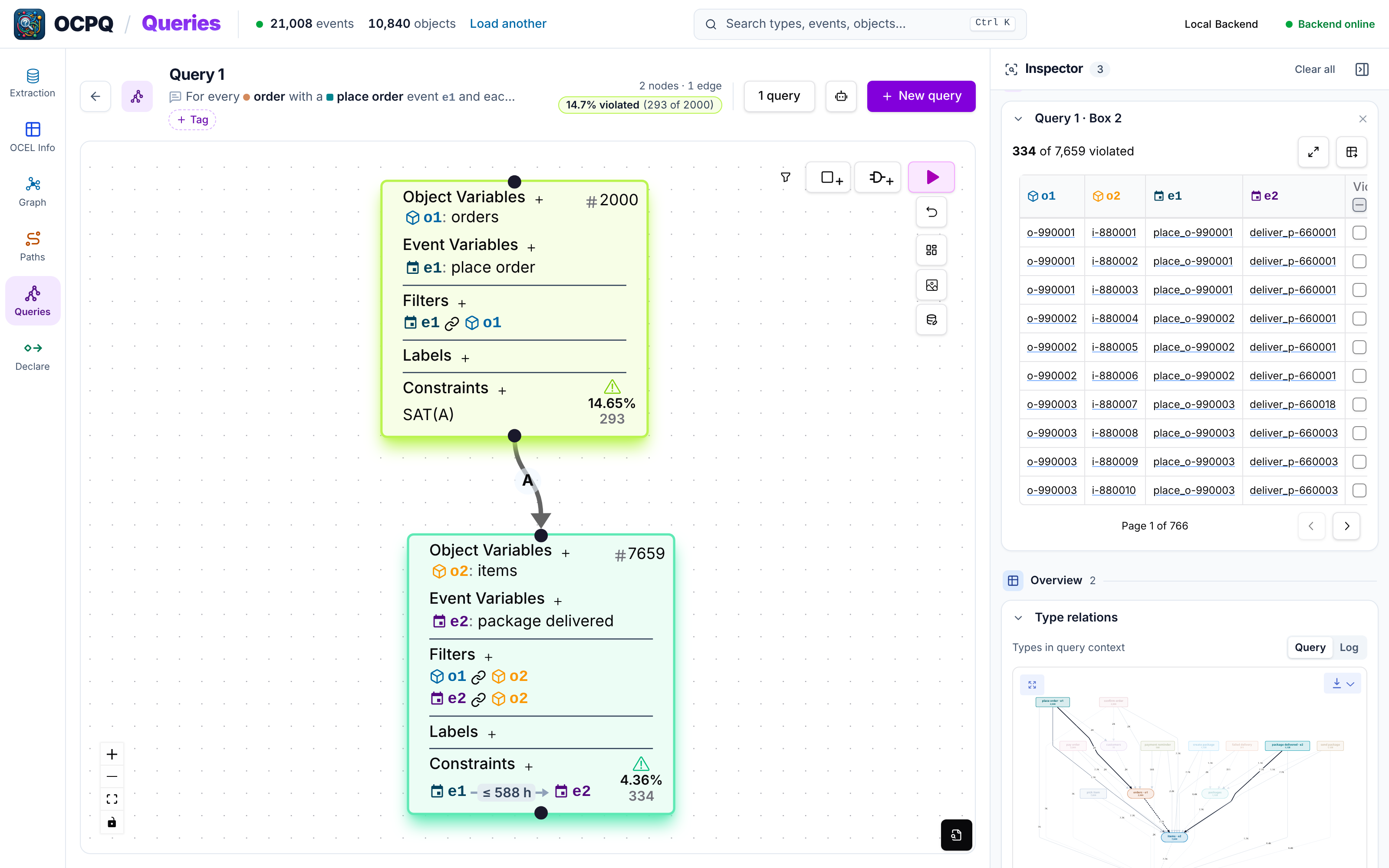Focus the search types, events, objects field
Screen dimensions: 1389x868
pyautogui.click(x=859, y=23)
